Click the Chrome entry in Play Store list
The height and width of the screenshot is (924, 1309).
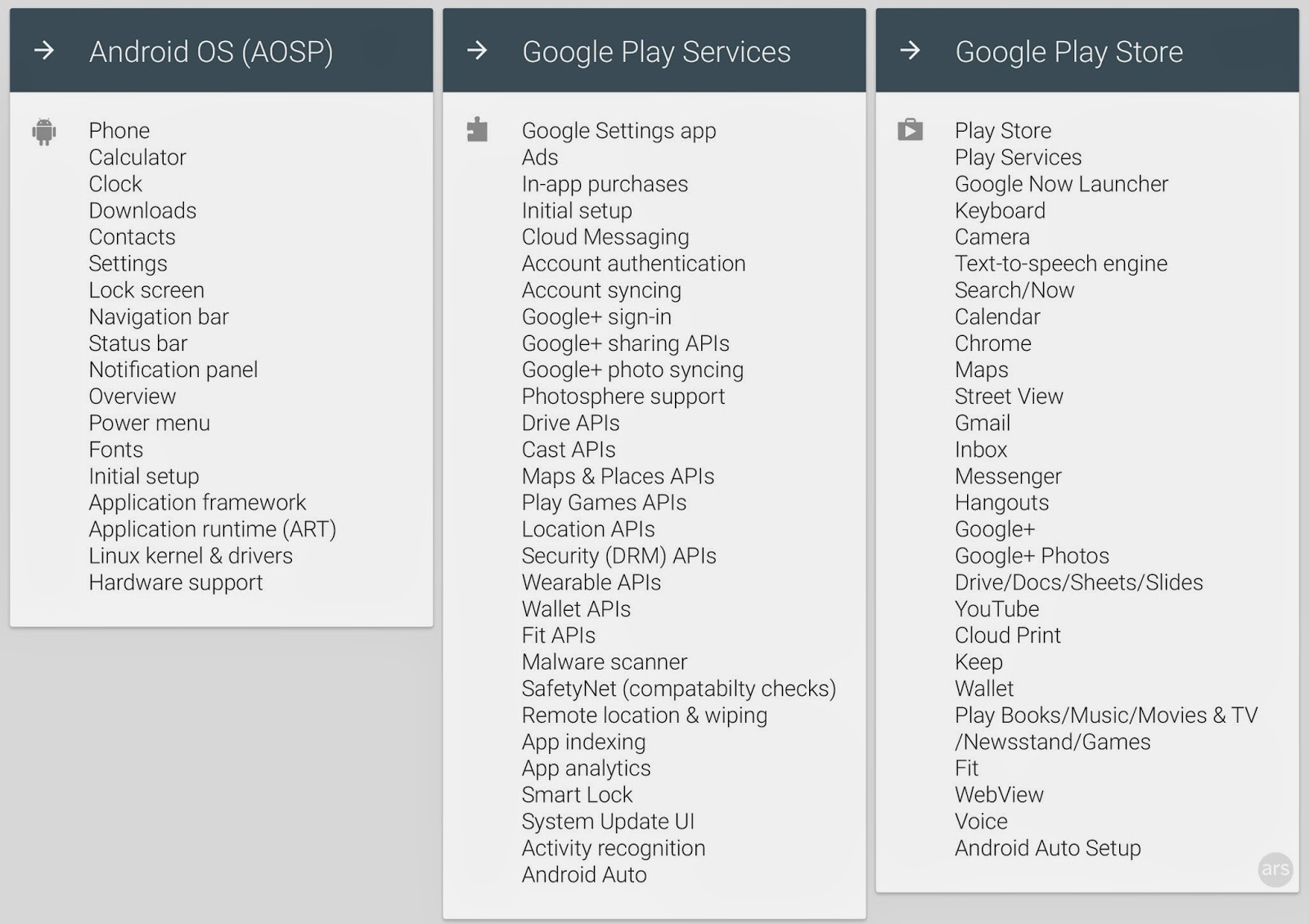tap(992, 343)
